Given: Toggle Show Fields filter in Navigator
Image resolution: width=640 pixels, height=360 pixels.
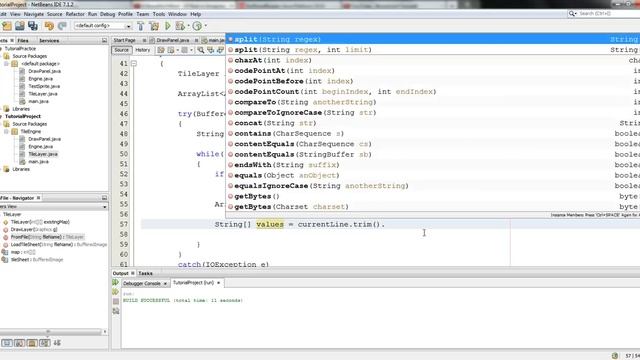Looking at the screenshot, I should [19, 343].
